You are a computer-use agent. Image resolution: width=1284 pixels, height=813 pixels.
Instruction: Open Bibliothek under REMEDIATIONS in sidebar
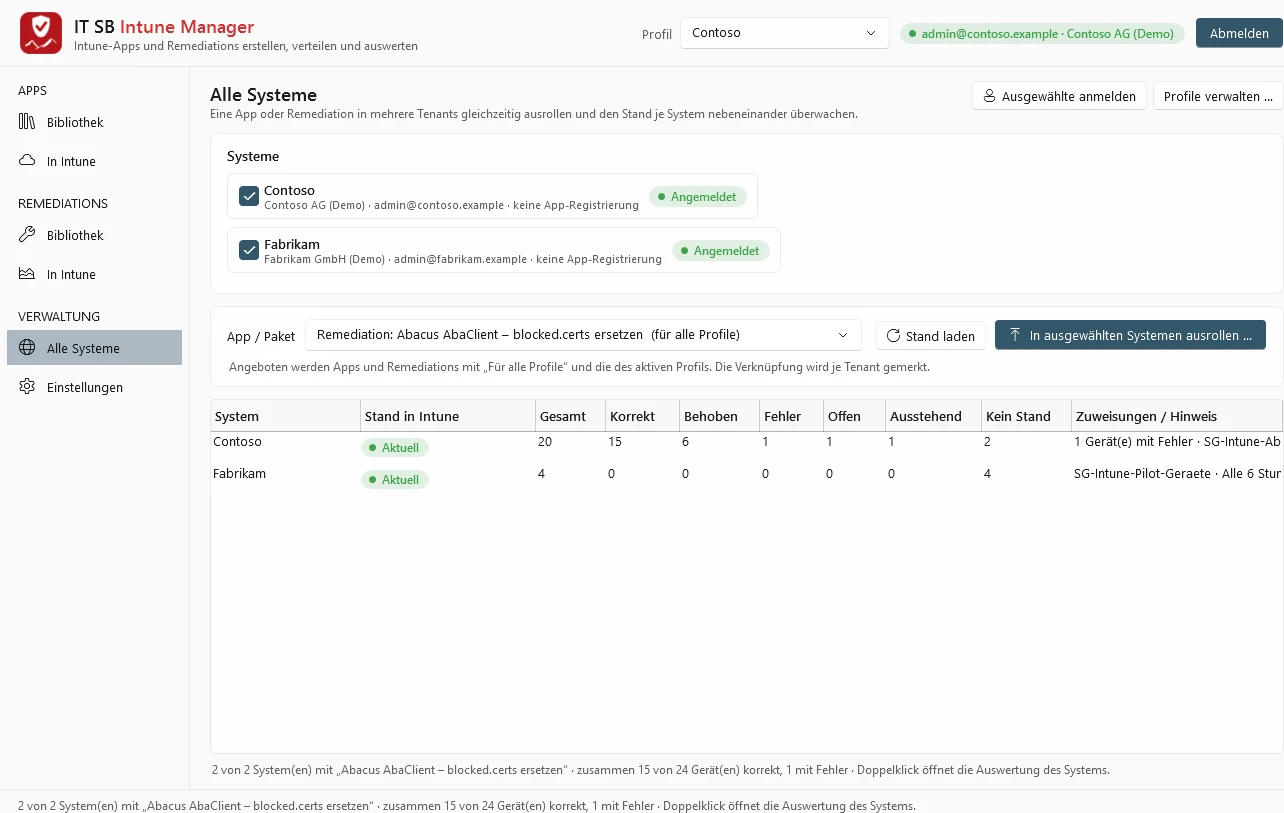[94, 235]
